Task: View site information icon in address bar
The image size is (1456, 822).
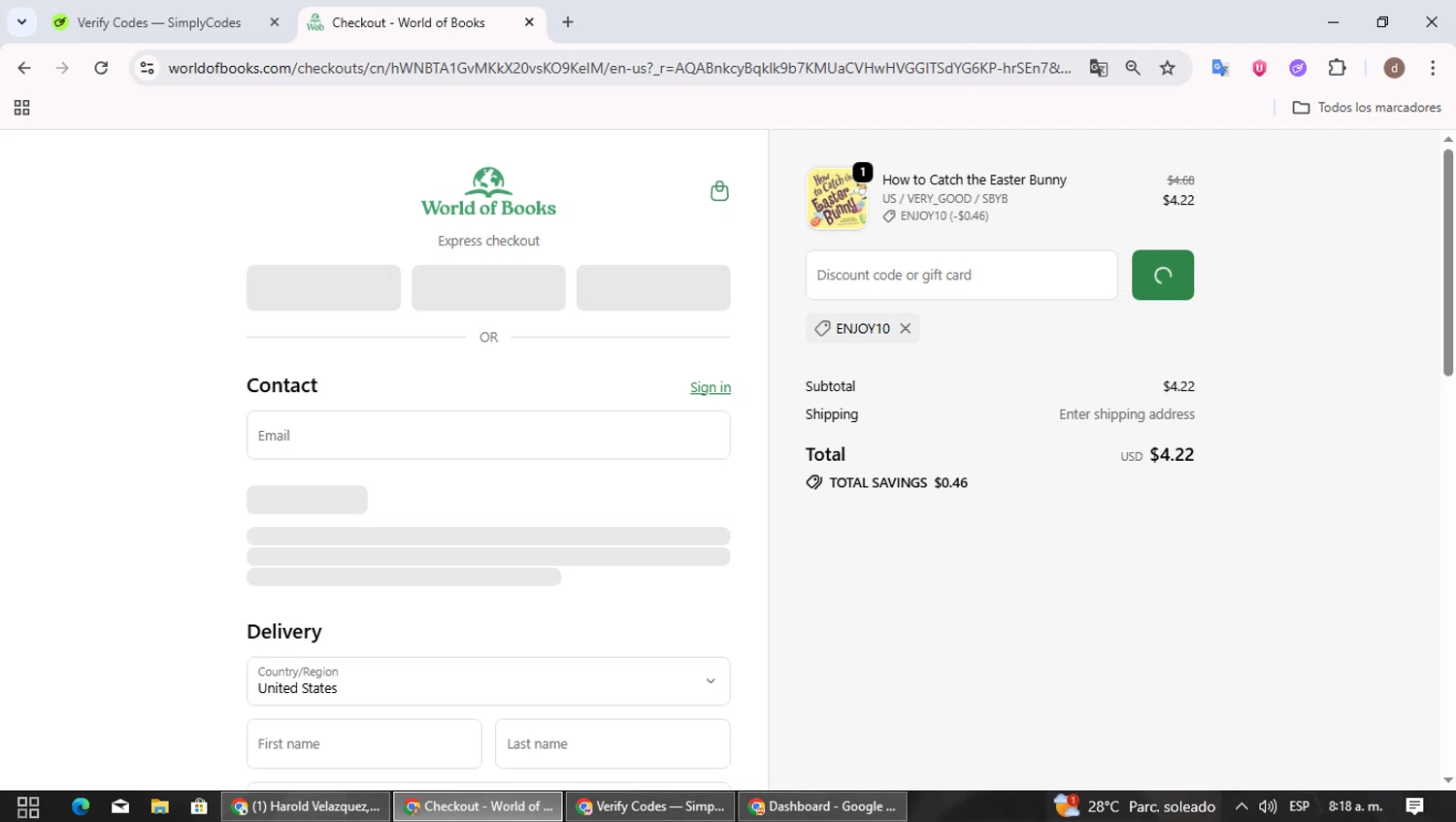Action: pos(147,68)
